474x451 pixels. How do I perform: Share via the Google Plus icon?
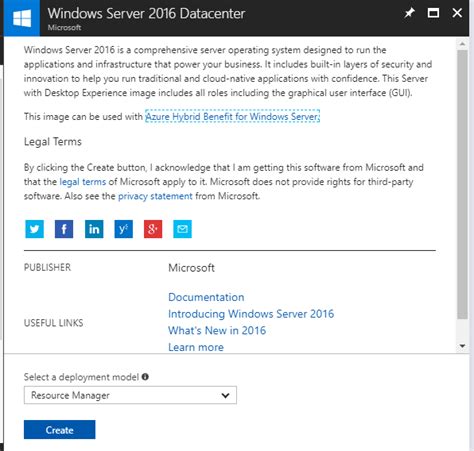153,229
